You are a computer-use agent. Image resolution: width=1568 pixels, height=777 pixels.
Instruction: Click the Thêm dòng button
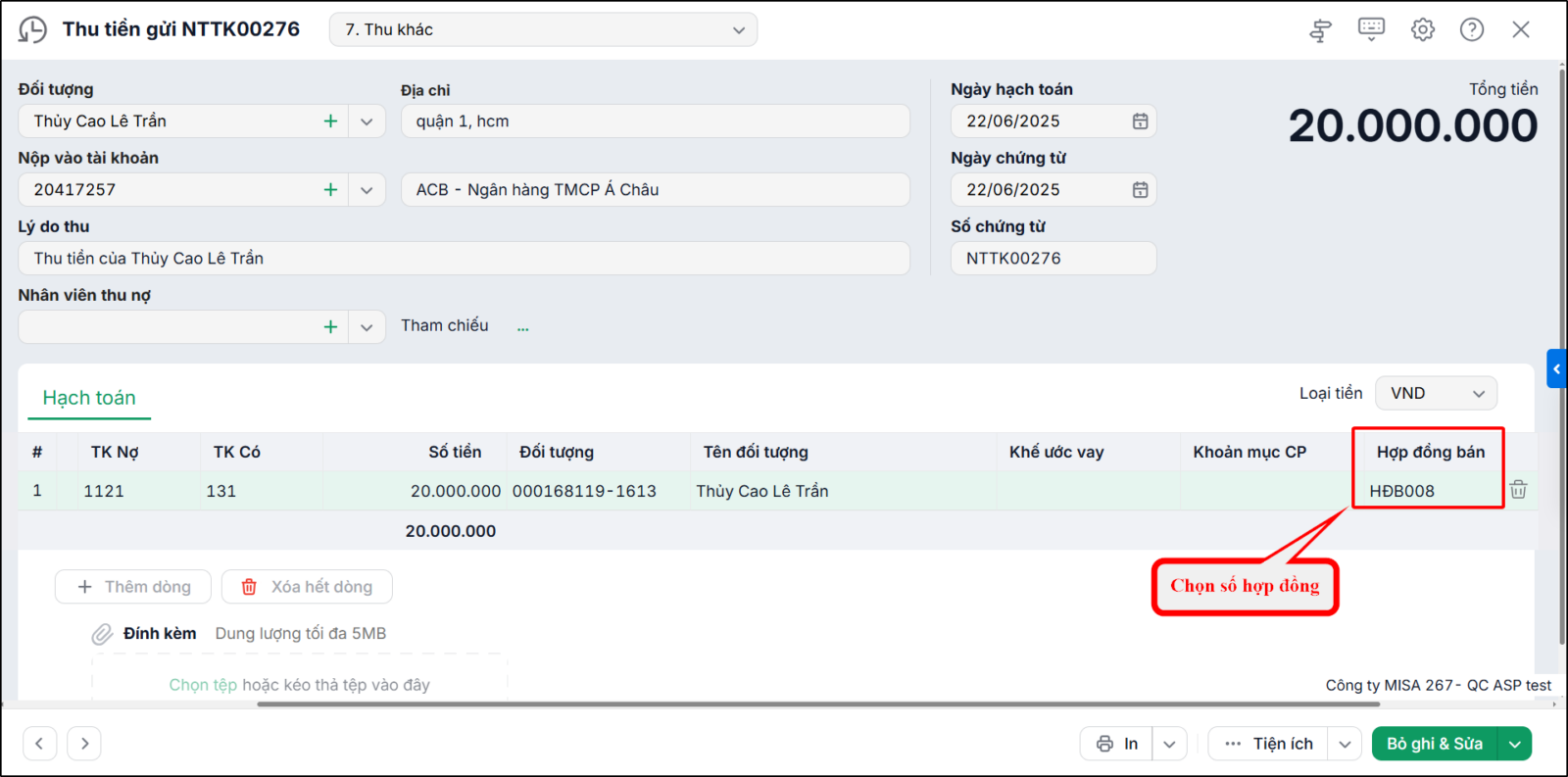point(133,587)
